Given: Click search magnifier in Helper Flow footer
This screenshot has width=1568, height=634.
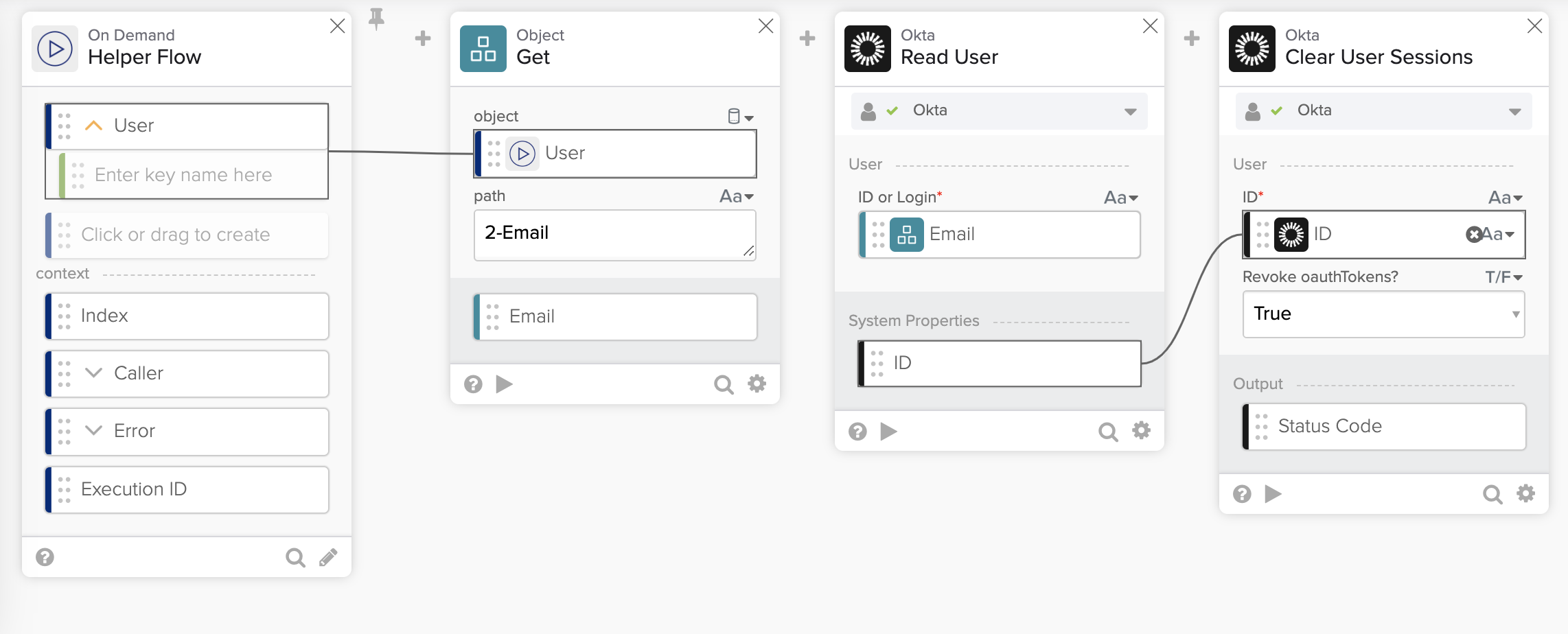Looking at the screenshot, I should 295,557.
